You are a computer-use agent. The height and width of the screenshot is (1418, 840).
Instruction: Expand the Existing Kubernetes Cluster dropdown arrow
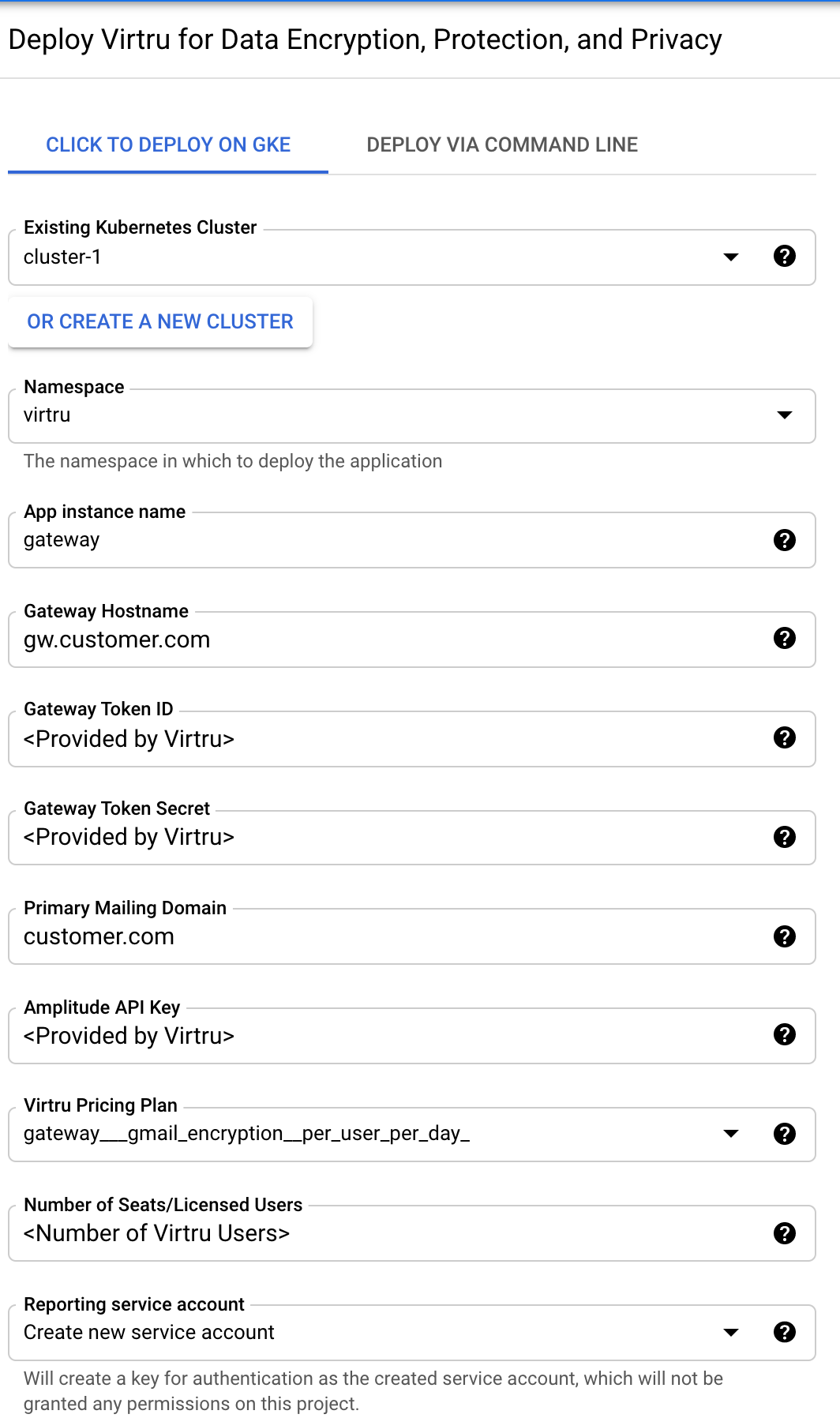(731, 257)
